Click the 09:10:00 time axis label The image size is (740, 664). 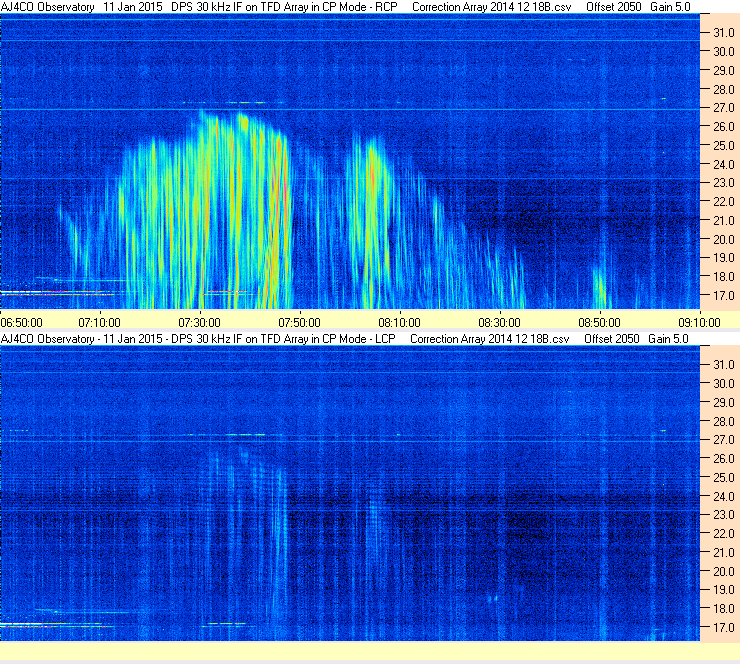[x=699, y=321]
